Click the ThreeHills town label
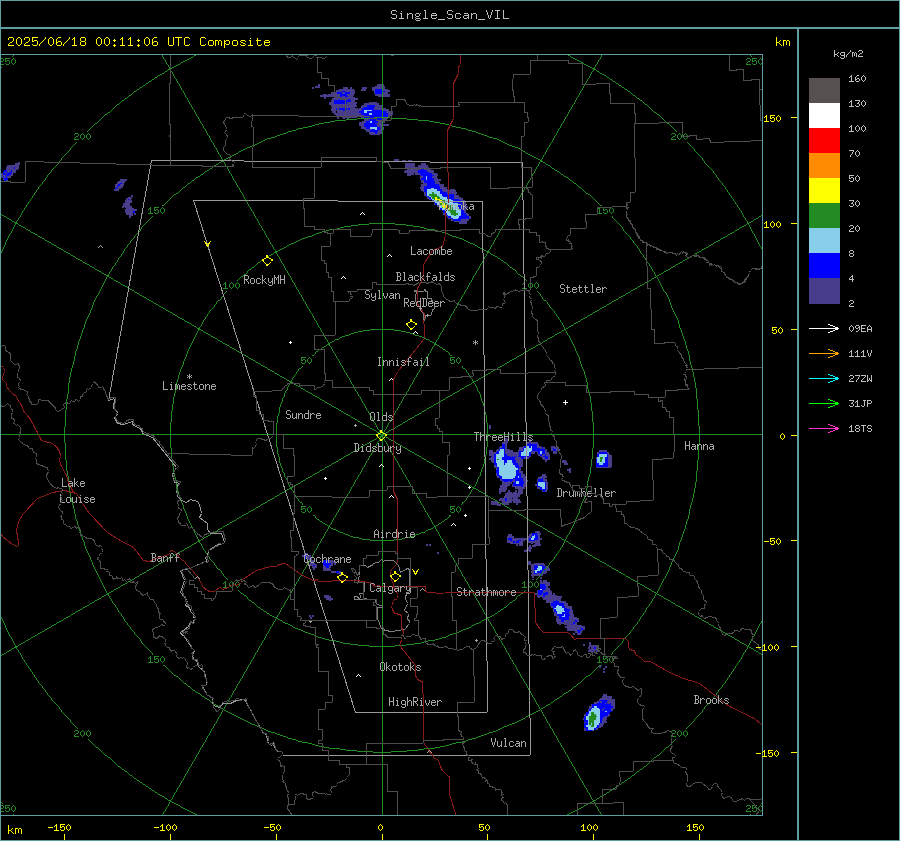This screenshot has width=900, height=841. (x=503, y=437)
